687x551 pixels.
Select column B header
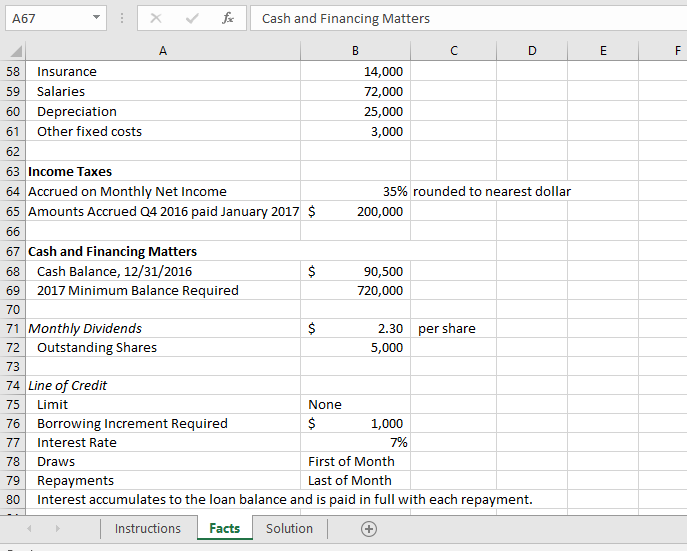tap(355, 51)
